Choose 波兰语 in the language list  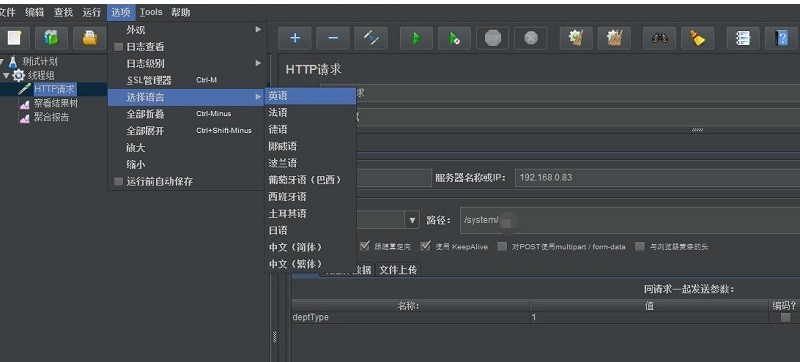click(x=310, y=163)
